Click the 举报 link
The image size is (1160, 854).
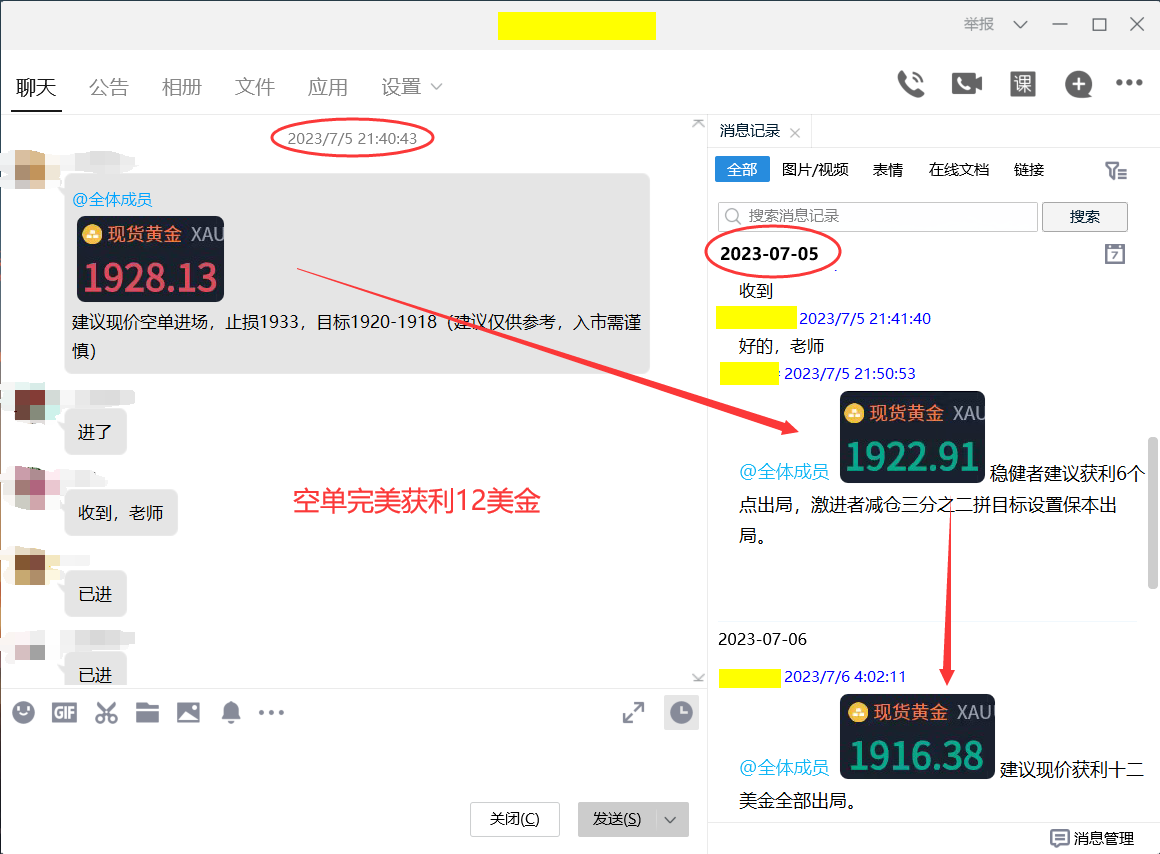click(x=978, y=24)
